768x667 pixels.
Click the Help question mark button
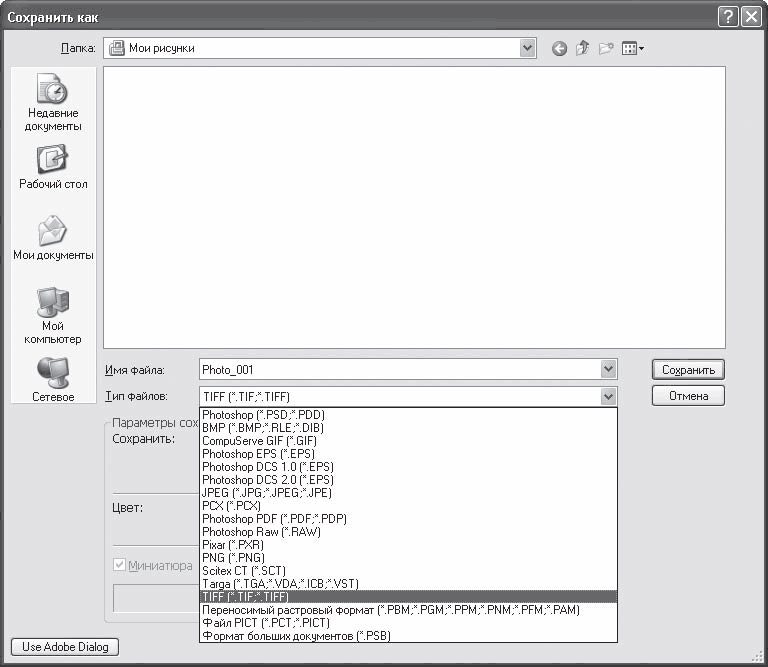tap(727, 17)
